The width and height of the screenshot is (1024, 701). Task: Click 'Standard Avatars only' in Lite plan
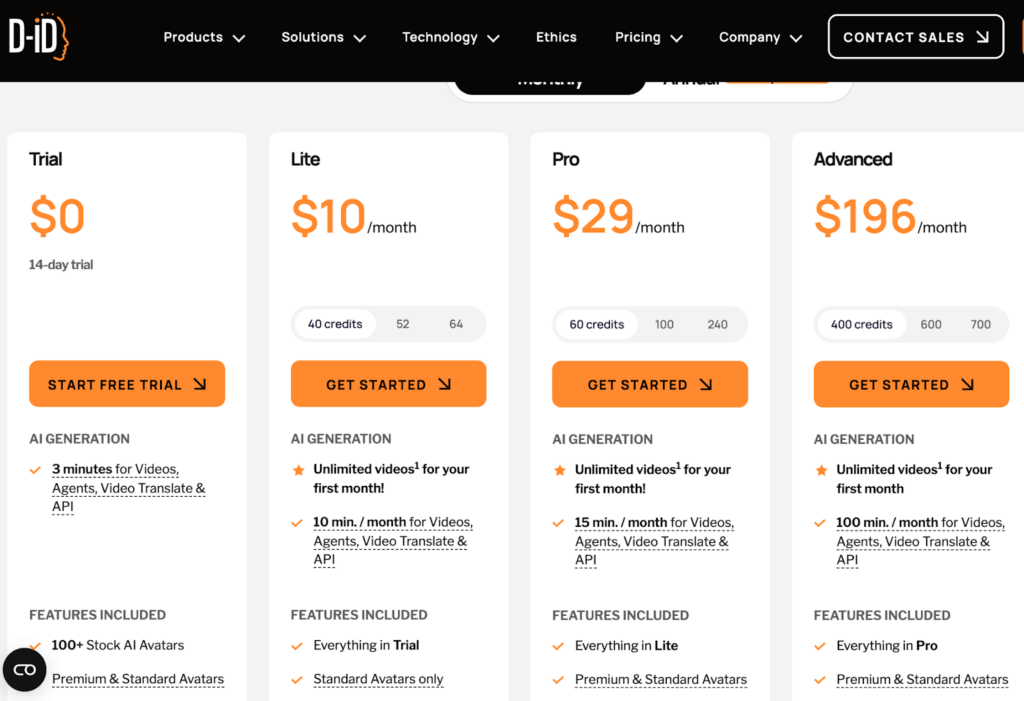(x=378, y=679)
